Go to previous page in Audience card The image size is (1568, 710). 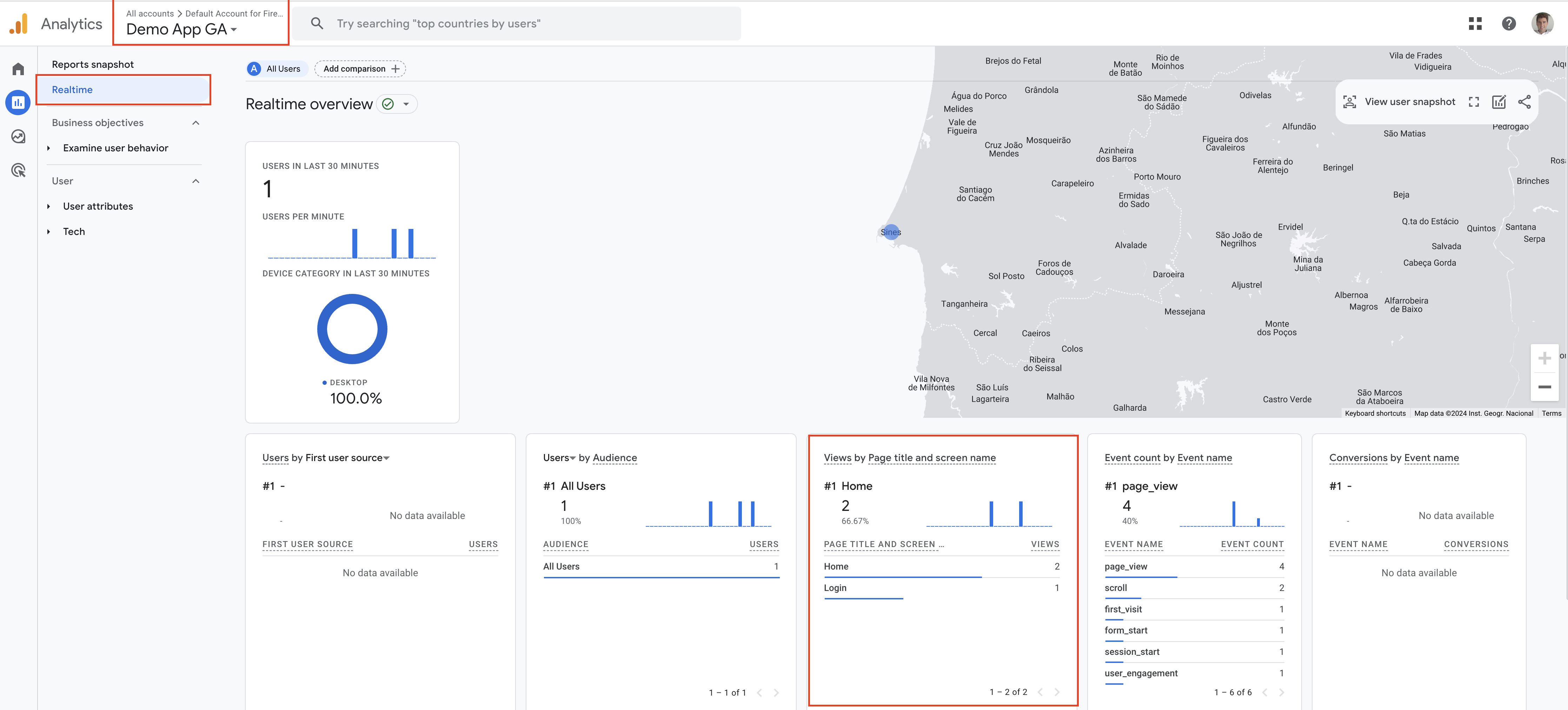759,692
